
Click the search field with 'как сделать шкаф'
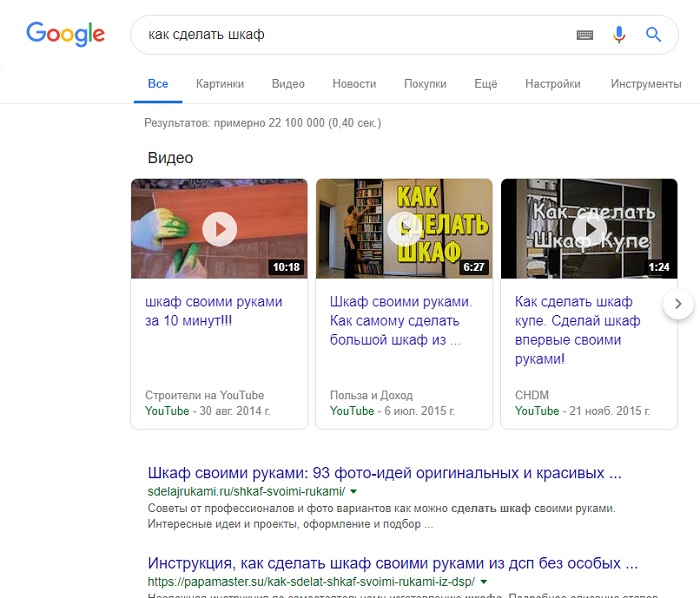[350, 35]
